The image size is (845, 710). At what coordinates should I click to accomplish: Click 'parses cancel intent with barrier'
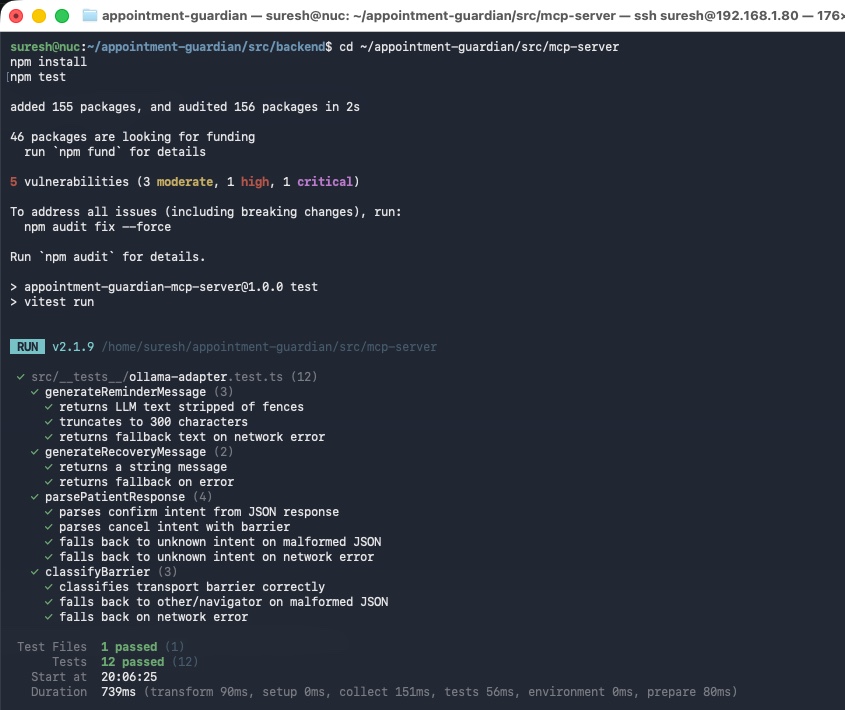click(175, 527)
